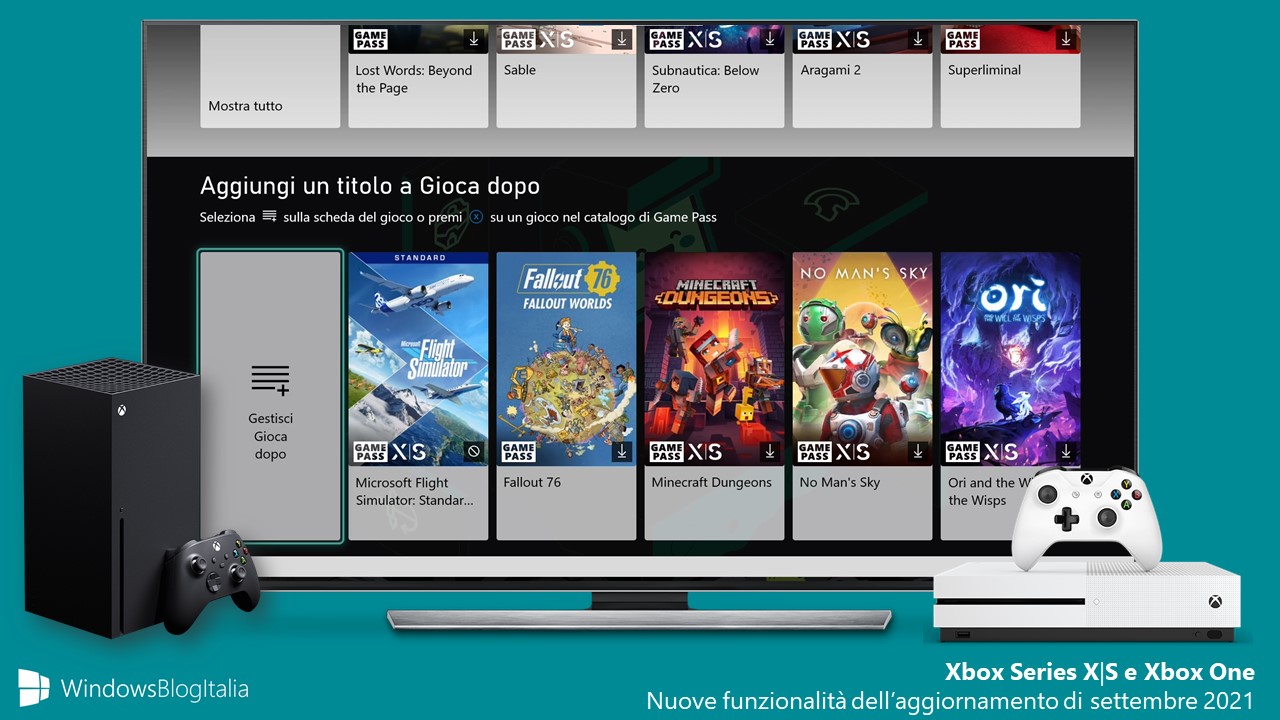Click the Game Pass badge on Superliminal
The height and width of the screenshot is (720, 1280).
[962, 39]
